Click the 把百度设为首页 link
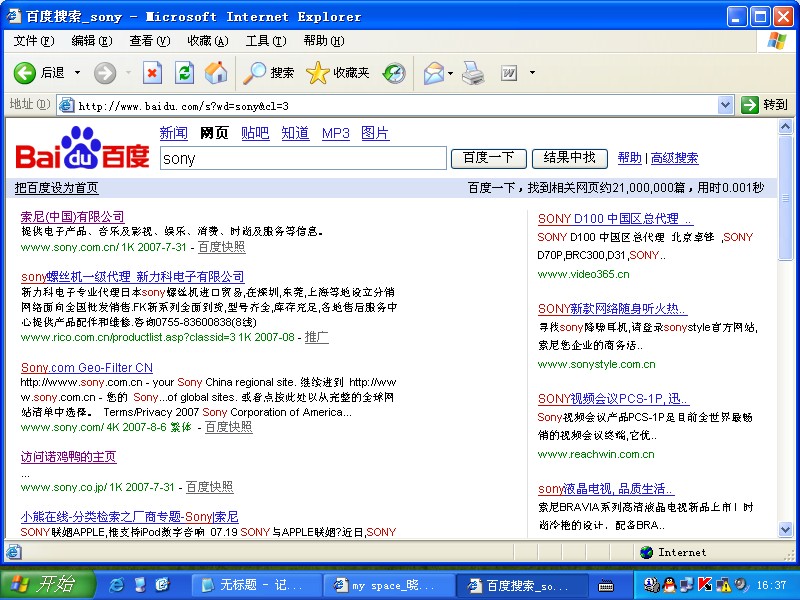The height and width of the screenshot is (600, 800). coord(57,188)
